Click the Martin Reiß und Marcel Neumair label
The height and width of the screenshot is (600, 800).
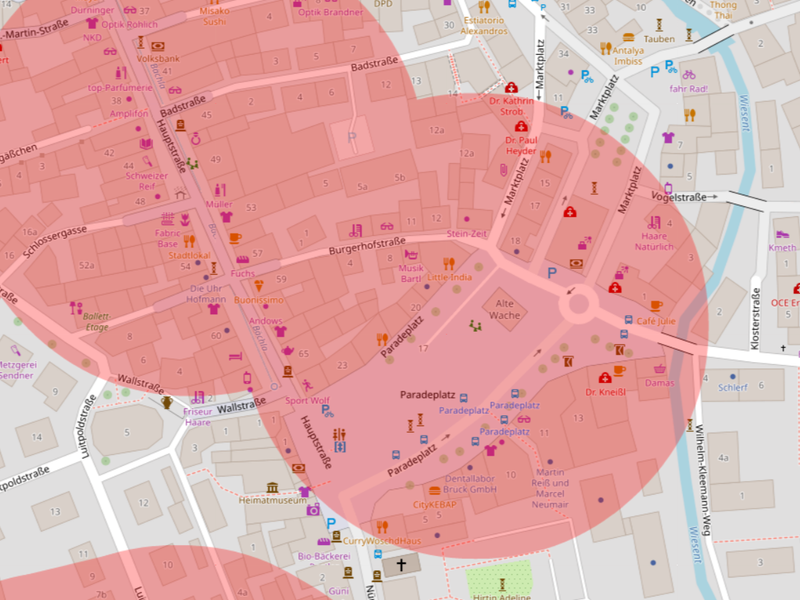pos(550,488)
